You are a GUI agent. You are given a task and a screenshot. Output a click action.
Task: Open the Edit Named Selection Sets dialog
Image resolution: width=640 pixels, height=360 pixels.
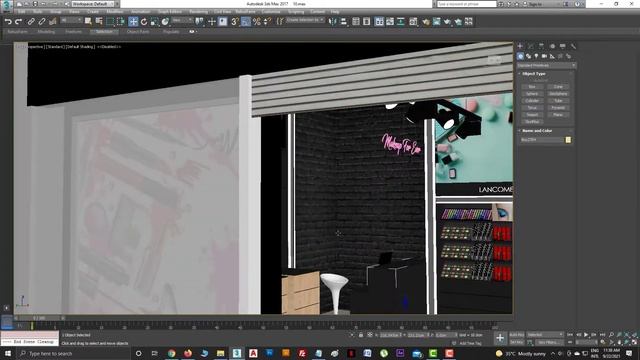coord(280,22)
